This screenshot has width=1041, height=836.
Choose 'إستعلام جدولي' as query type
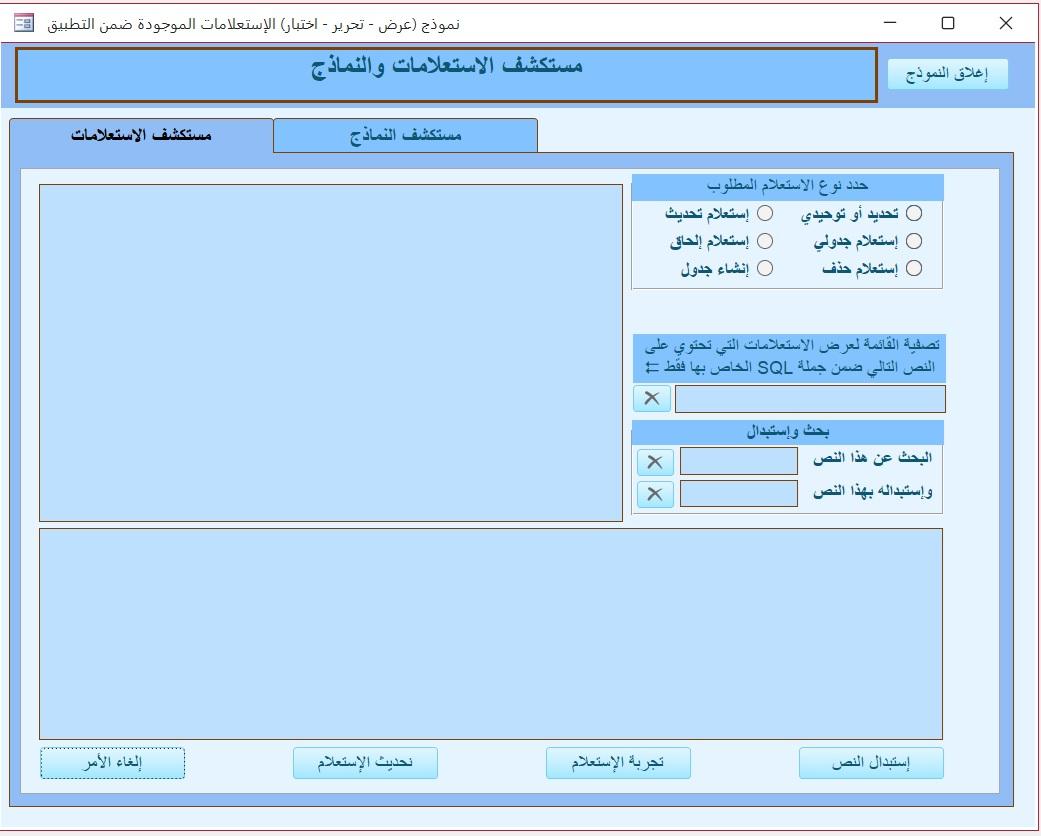click(x=913, y=241)
